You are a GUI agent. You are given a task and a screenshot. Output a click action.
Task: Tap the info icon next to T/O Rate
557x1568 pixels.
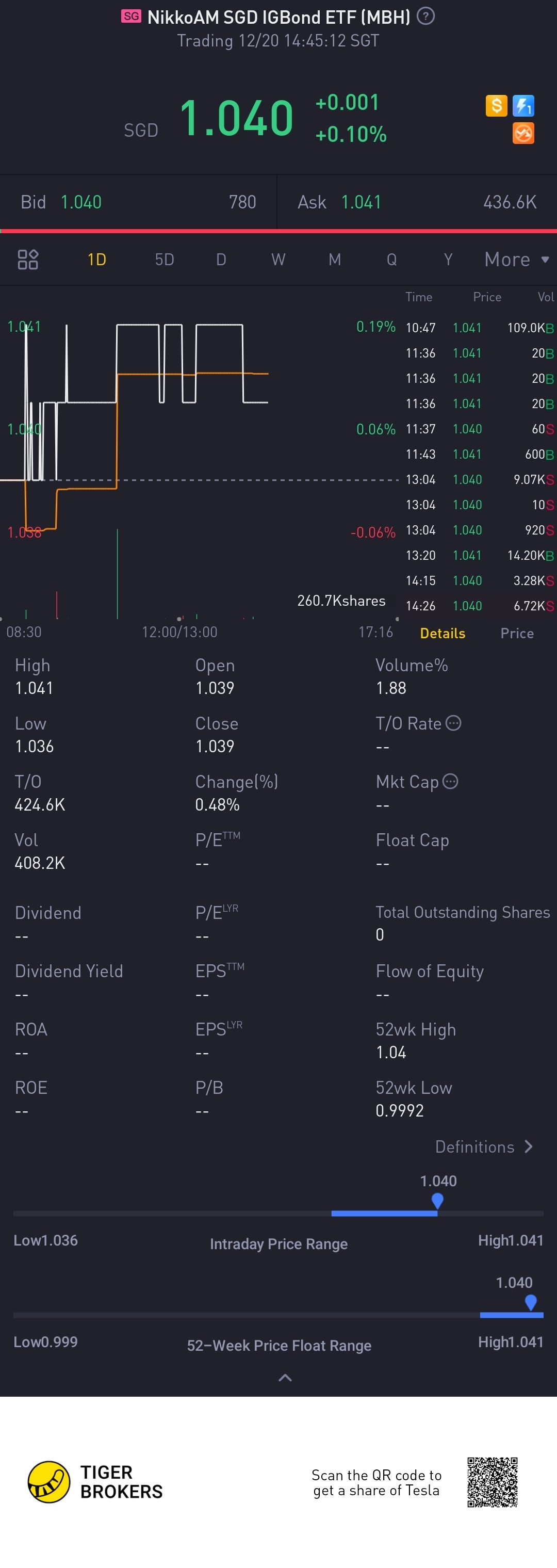point(453,723)
